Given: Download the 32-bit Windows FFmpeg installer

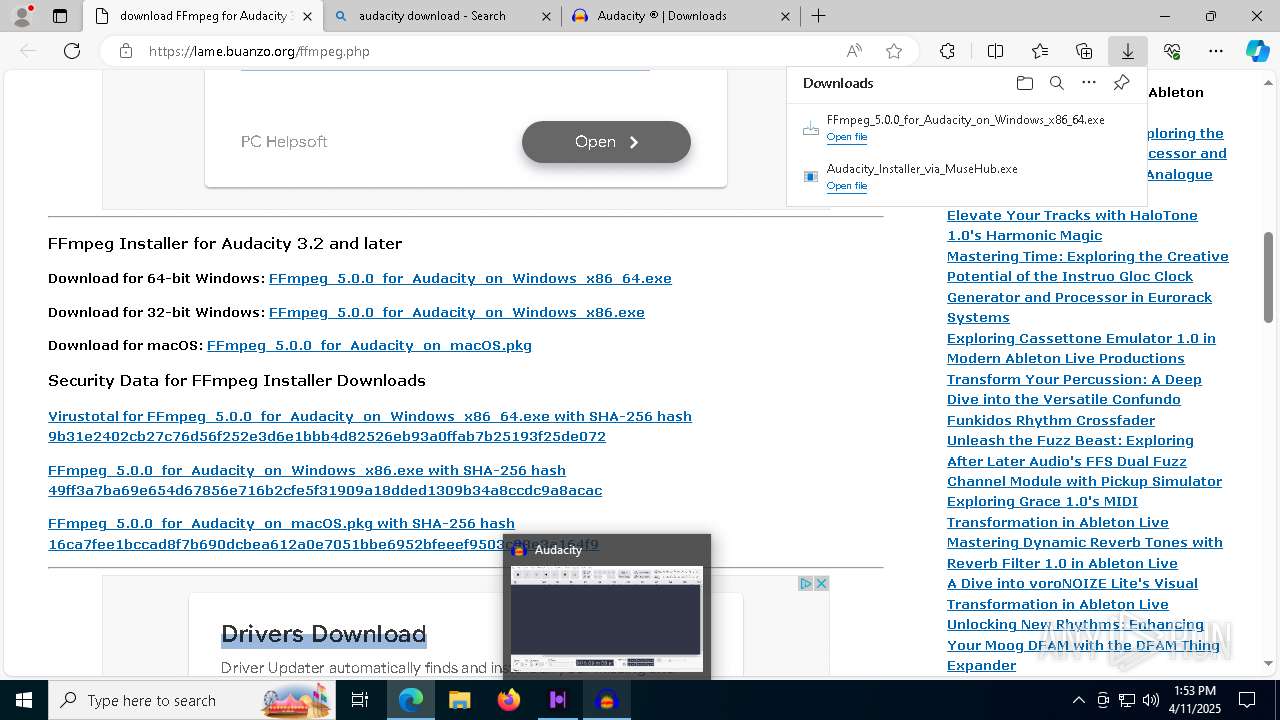Looking at the screenshot, I should tap(457, 313).
